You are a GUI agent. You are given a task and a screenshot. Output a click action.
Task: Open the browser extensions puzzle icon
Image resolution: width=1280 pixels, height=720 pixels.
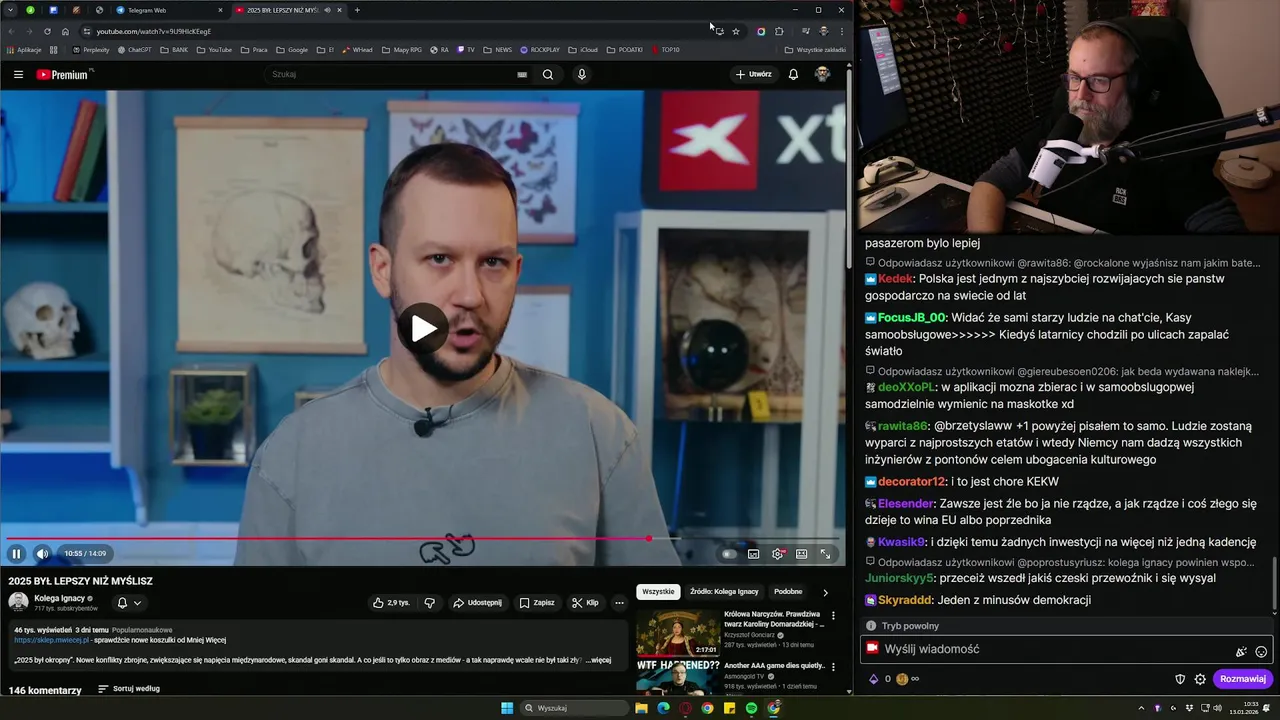pyautogui.click(x=779, y=31)
